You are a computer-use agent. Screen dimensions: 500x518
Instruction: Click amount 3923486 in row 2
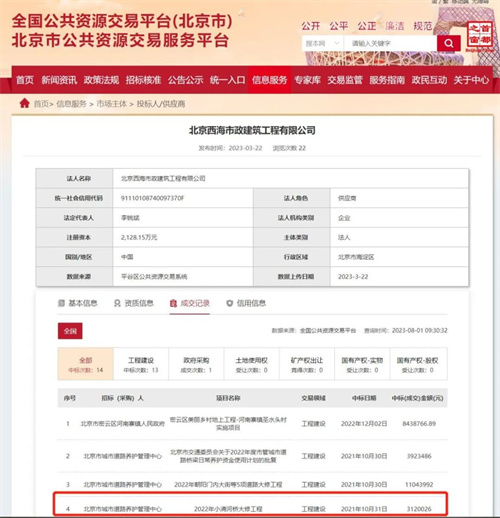[x=419, y=456]
